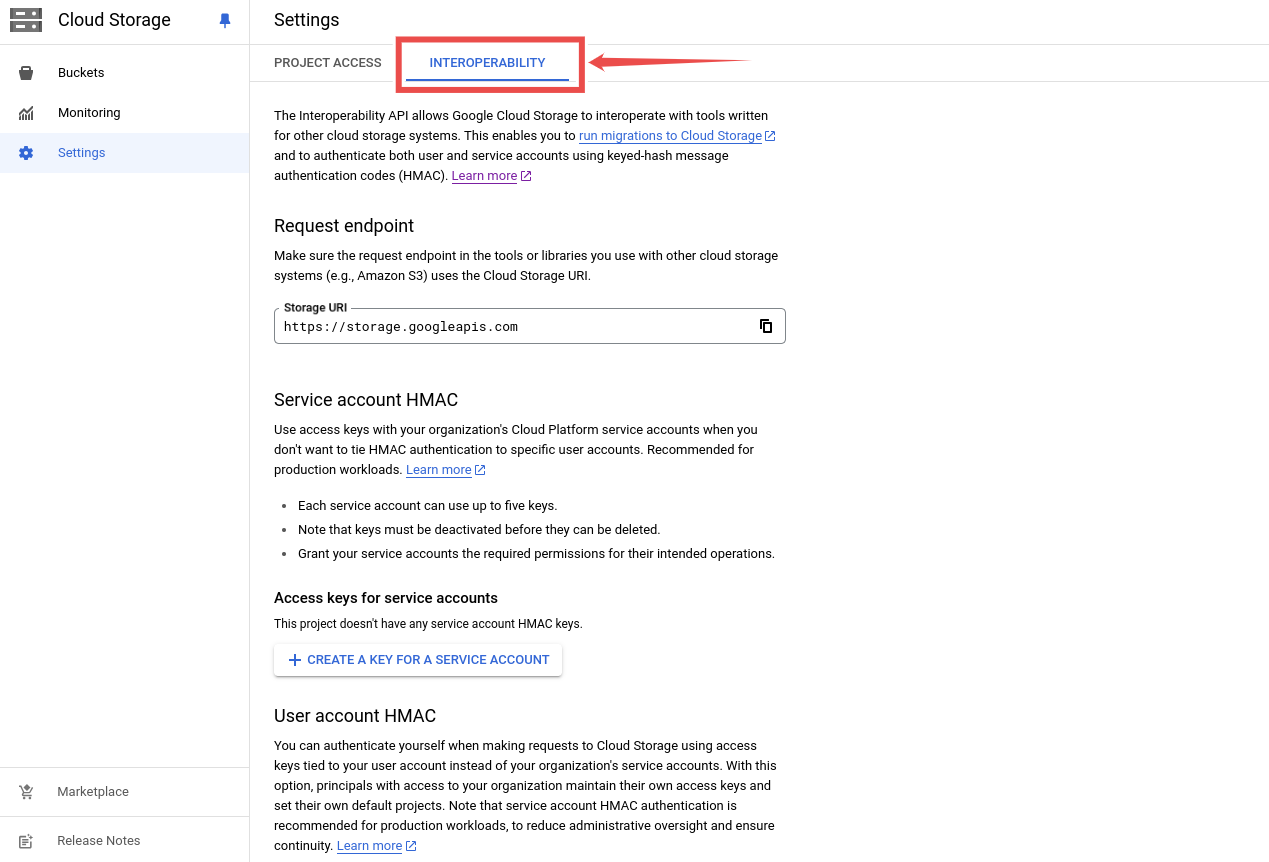1269x862 pixels.
Task: Open Learn more link in Service account HMAC
Action: point(438,470)
